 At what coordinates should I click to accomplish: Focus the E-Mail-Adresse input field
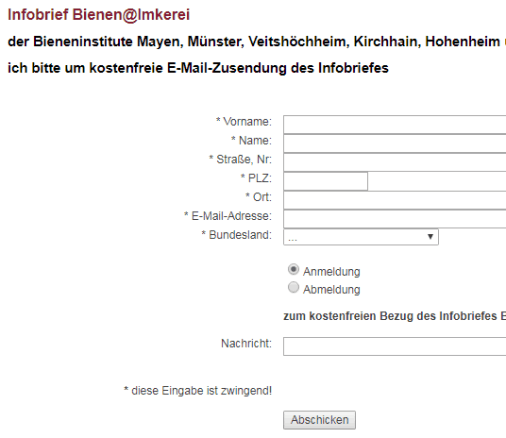point(395,219)
